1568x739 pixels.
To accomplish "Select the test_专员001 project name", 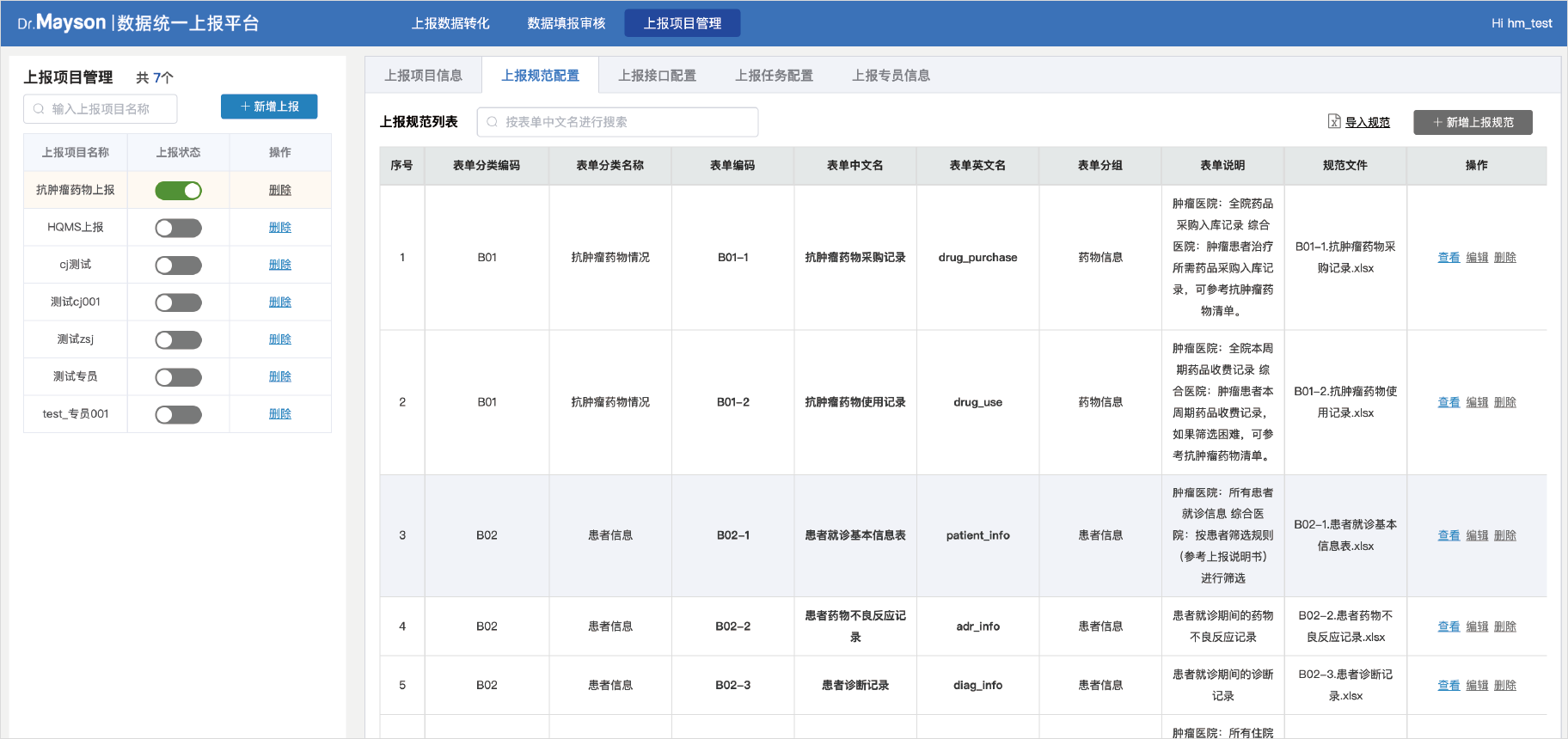I will click(76, 413).
